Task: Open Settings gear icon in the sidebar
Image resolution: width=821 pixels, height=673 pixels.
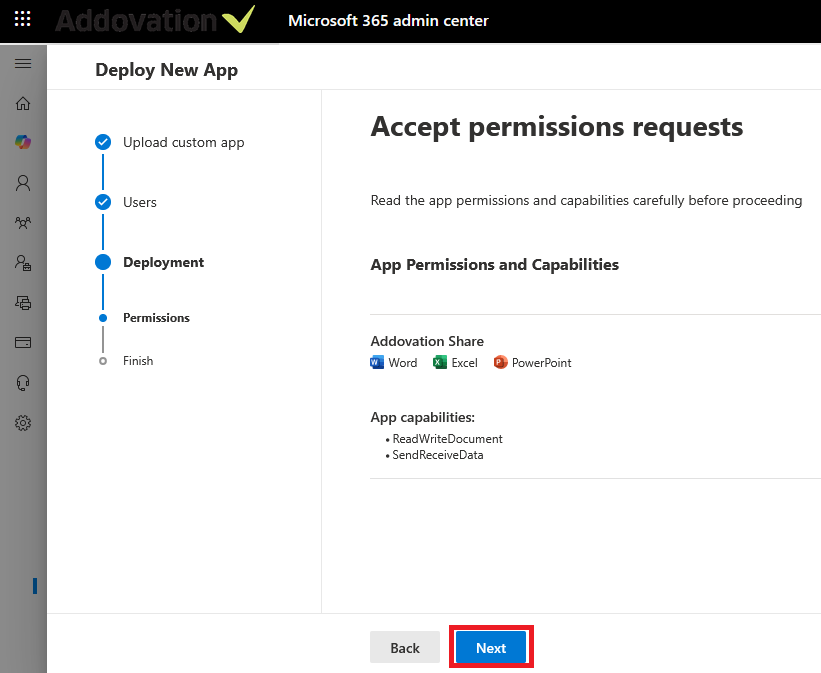Action: [23, 423]
